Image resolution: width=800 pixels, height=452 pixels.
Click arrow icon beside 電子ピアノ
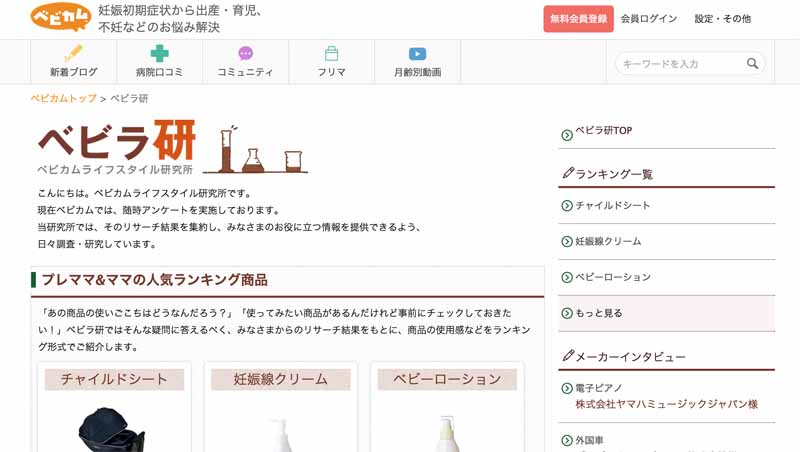tap(567, 388)
